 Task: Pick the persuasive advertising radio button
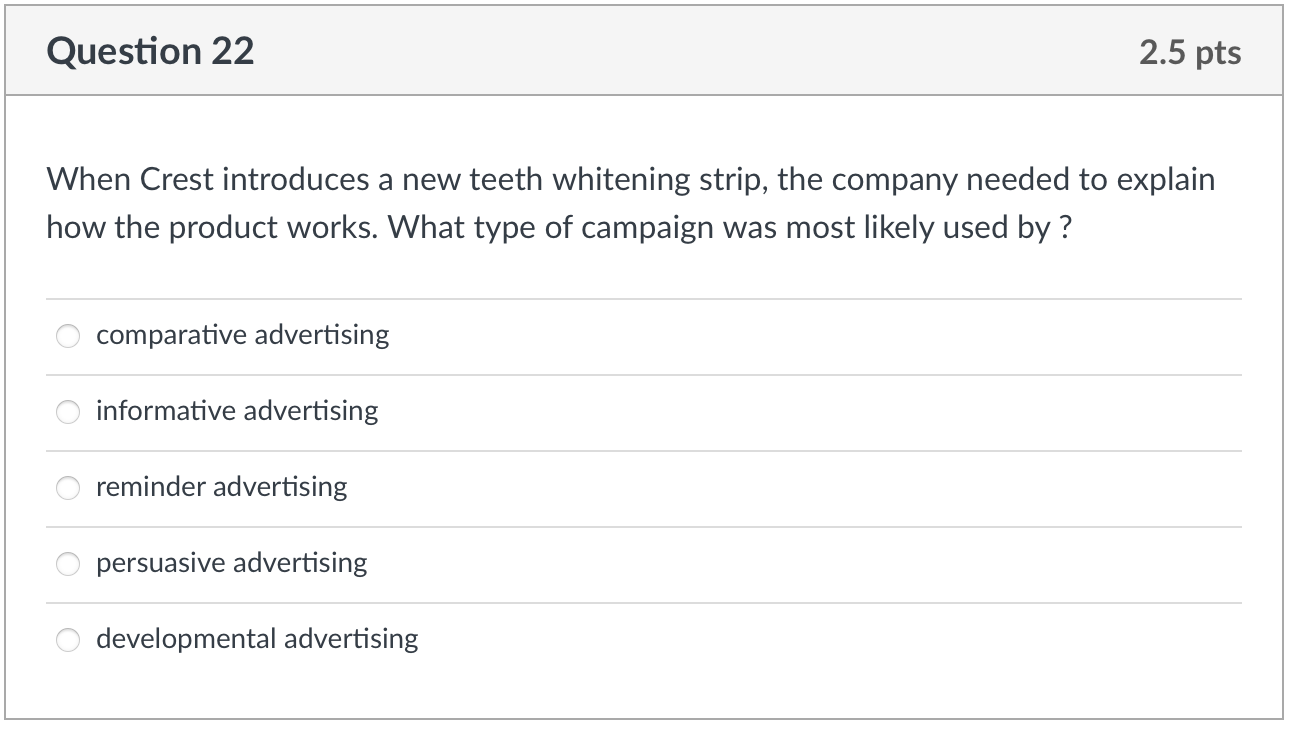(67, 564)
